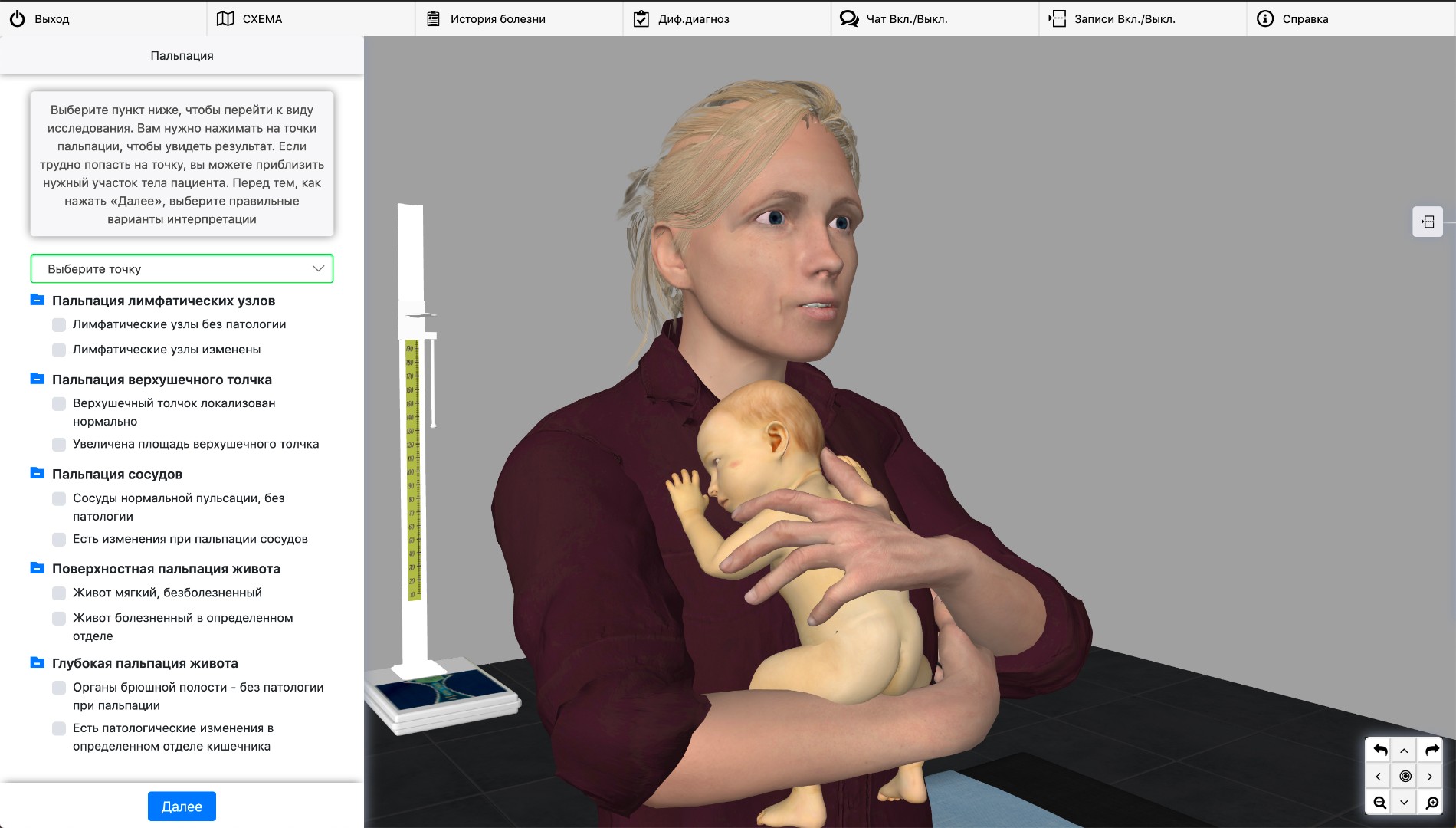This screenshot has width=1456, height=828.
Task: Click 'Выход' to exit
Action: click(x=40, y=19)
